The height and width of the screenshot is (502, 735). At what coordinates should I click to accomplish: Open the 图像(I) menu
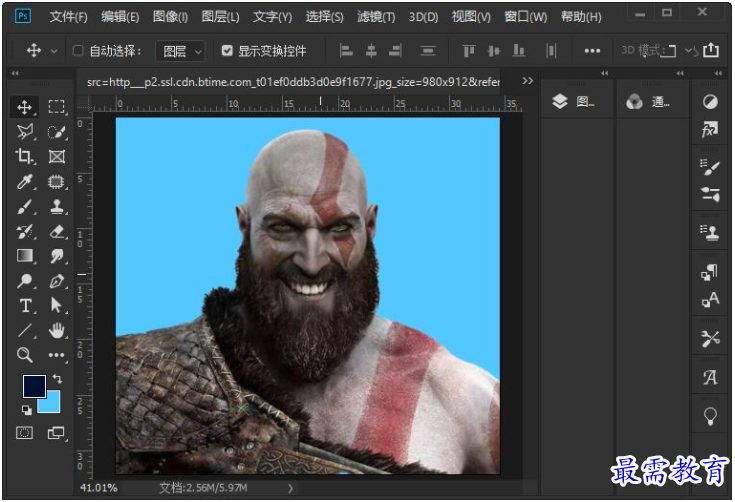click(171, 17)
